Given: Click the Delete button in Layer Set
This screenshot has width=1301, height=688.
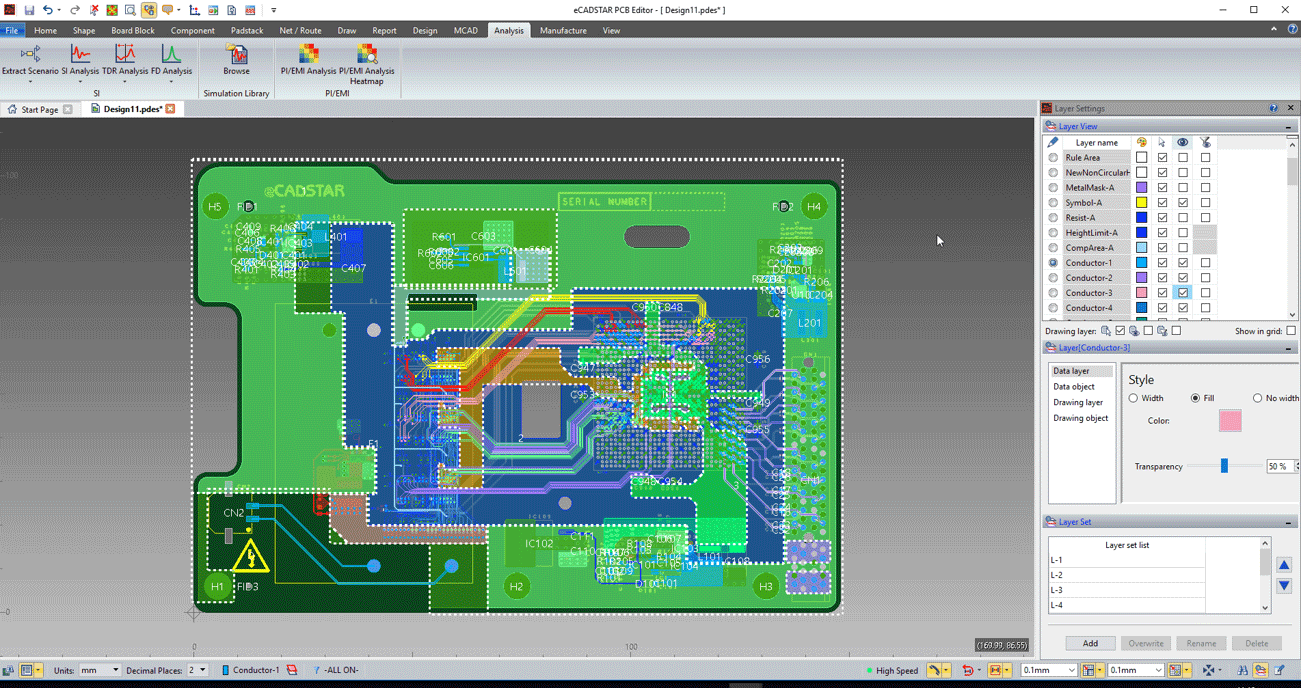Looking at the screenshot, I should 1257,643.
